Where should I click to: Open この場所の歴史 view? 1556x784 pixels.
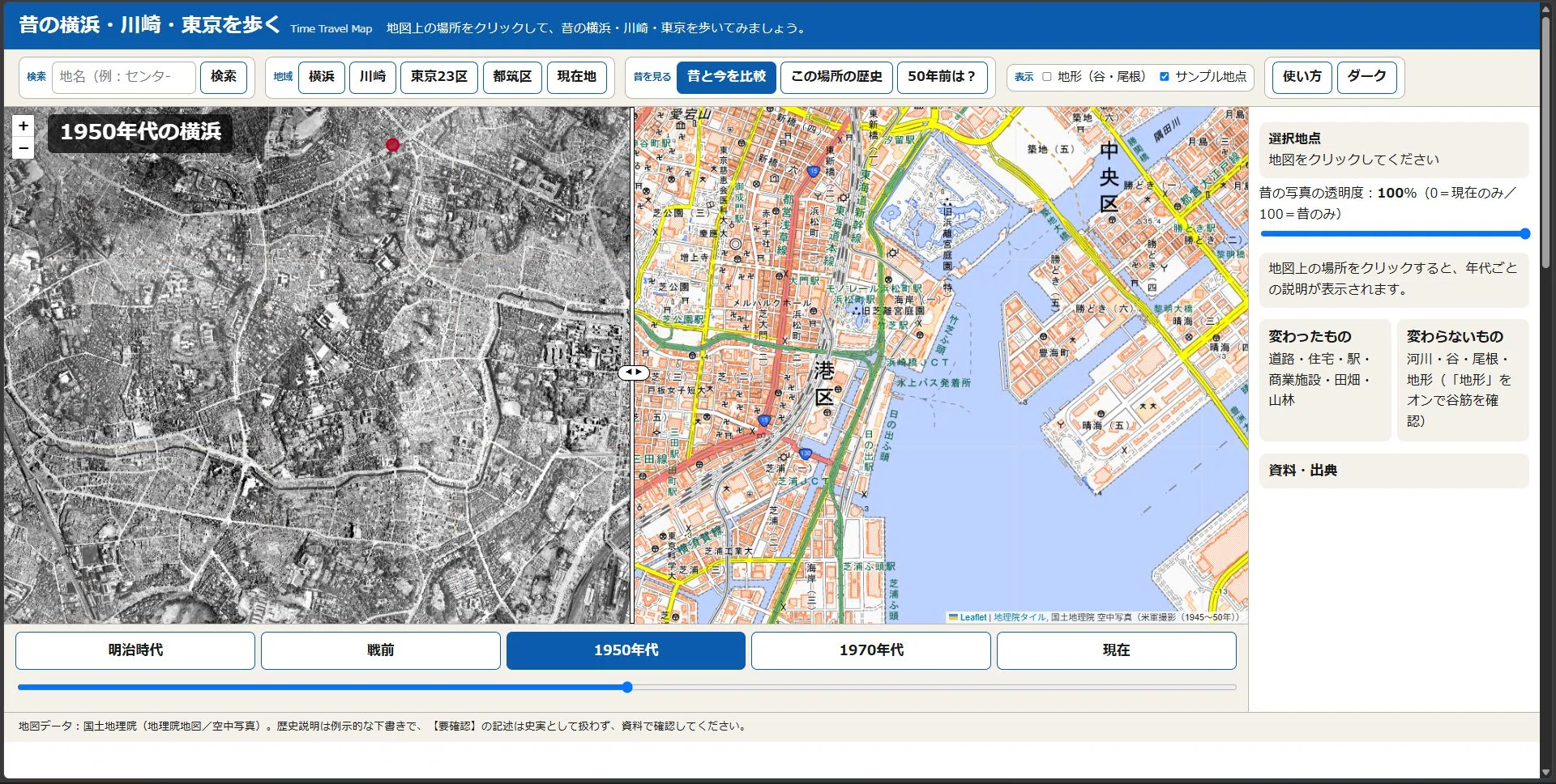pyautogui.click(x=836, y=77)
